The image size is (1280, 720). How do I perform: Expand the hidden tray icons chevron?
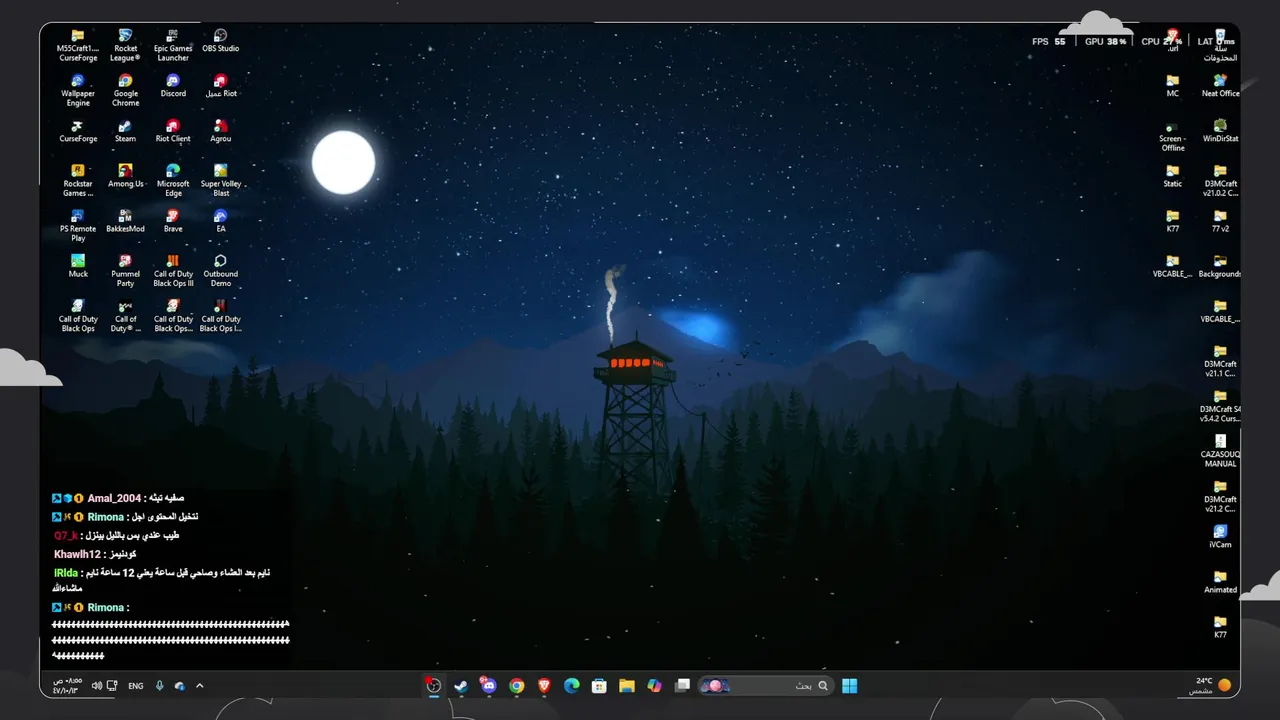[199, 686]
